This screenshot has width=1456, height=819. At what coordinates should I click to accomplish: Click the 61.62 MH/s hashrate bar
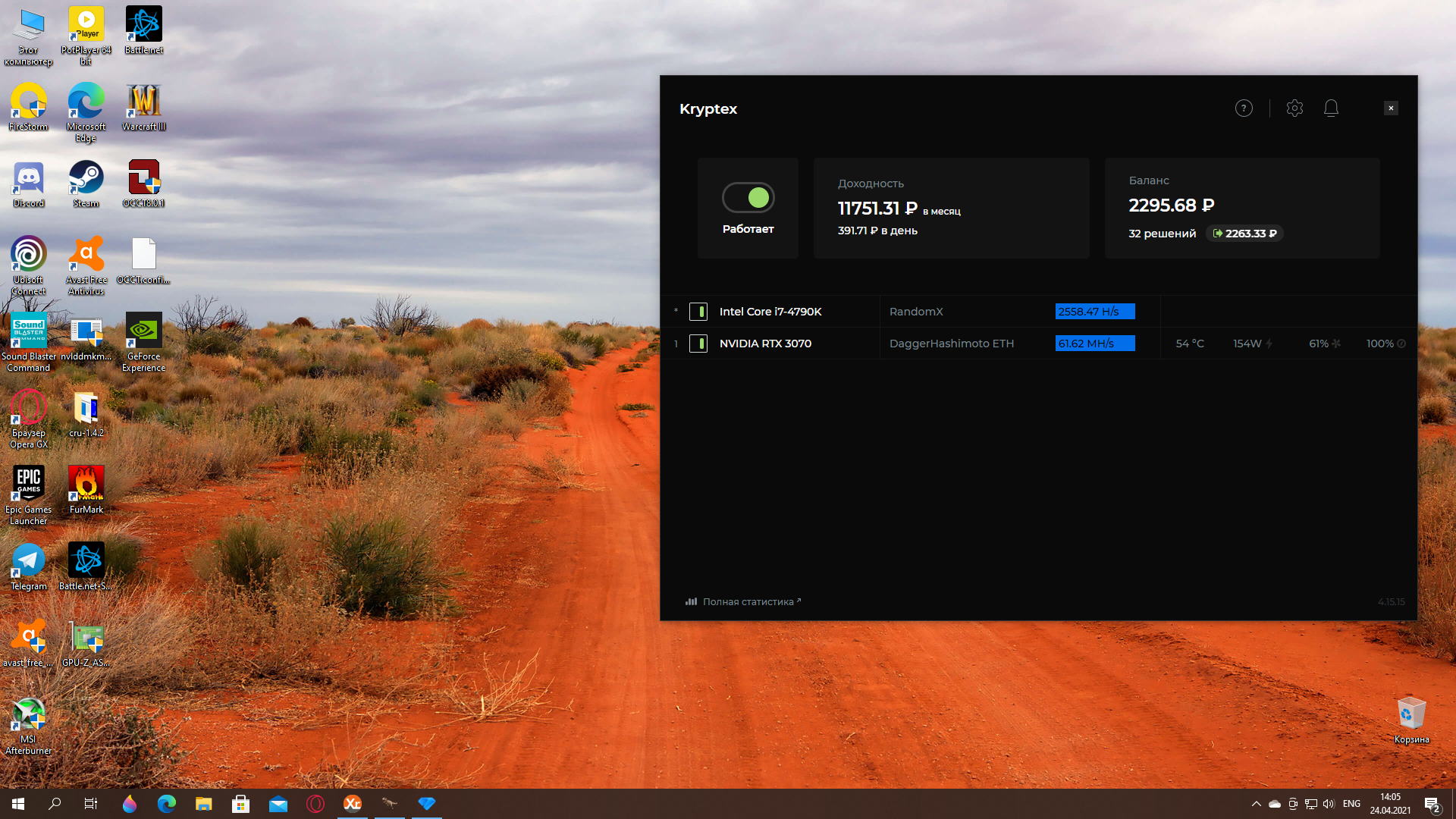pyautogui.click(x=1094, y=344)
